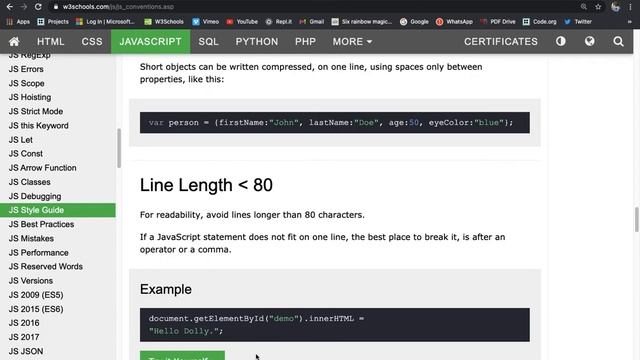Select JS Style Guide in sidebar

pyautogui.click(x=58, y=210)
